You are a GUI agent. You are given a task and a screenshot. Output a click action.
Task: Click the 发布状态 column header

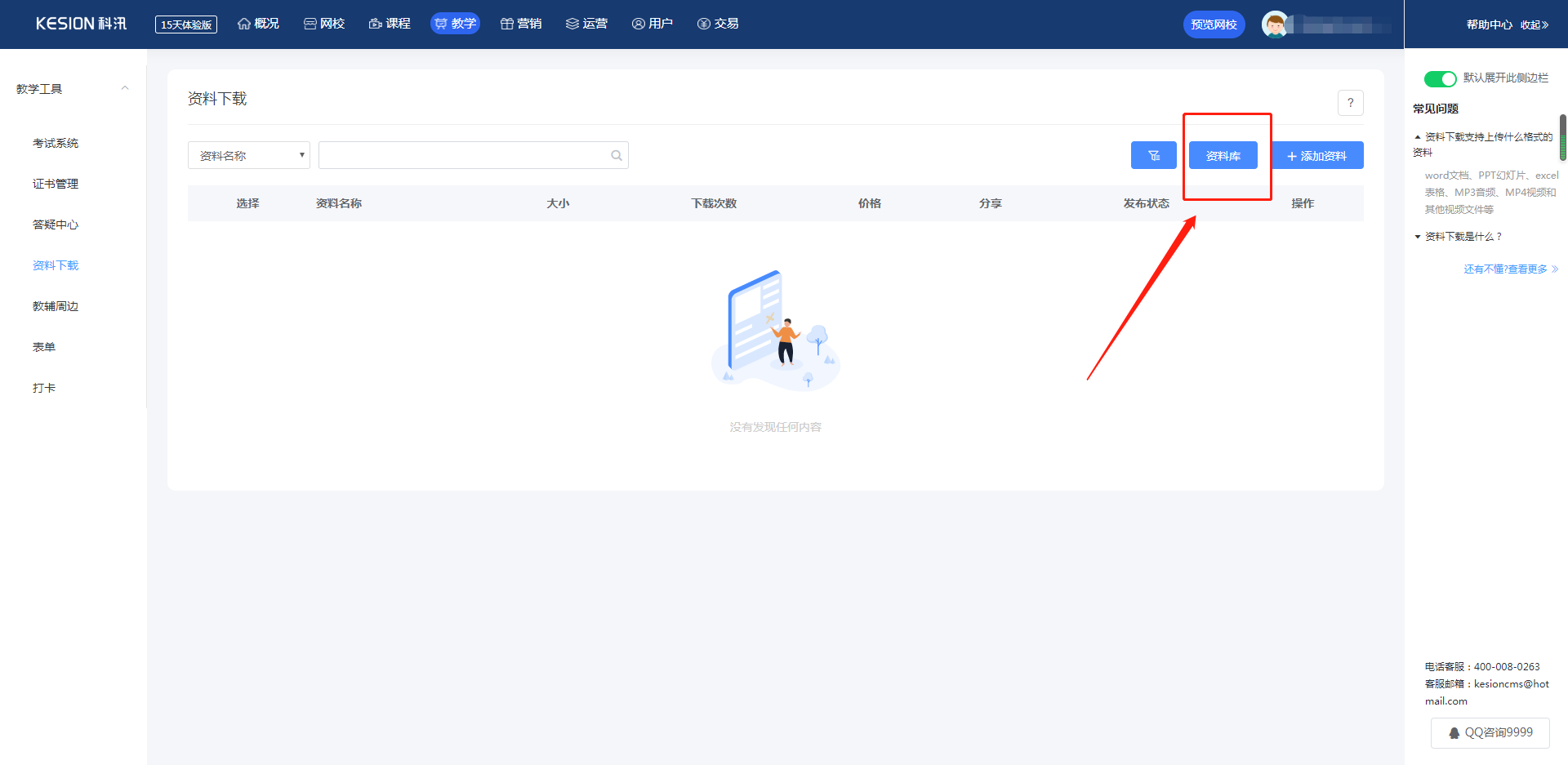tap(1147, 203)
